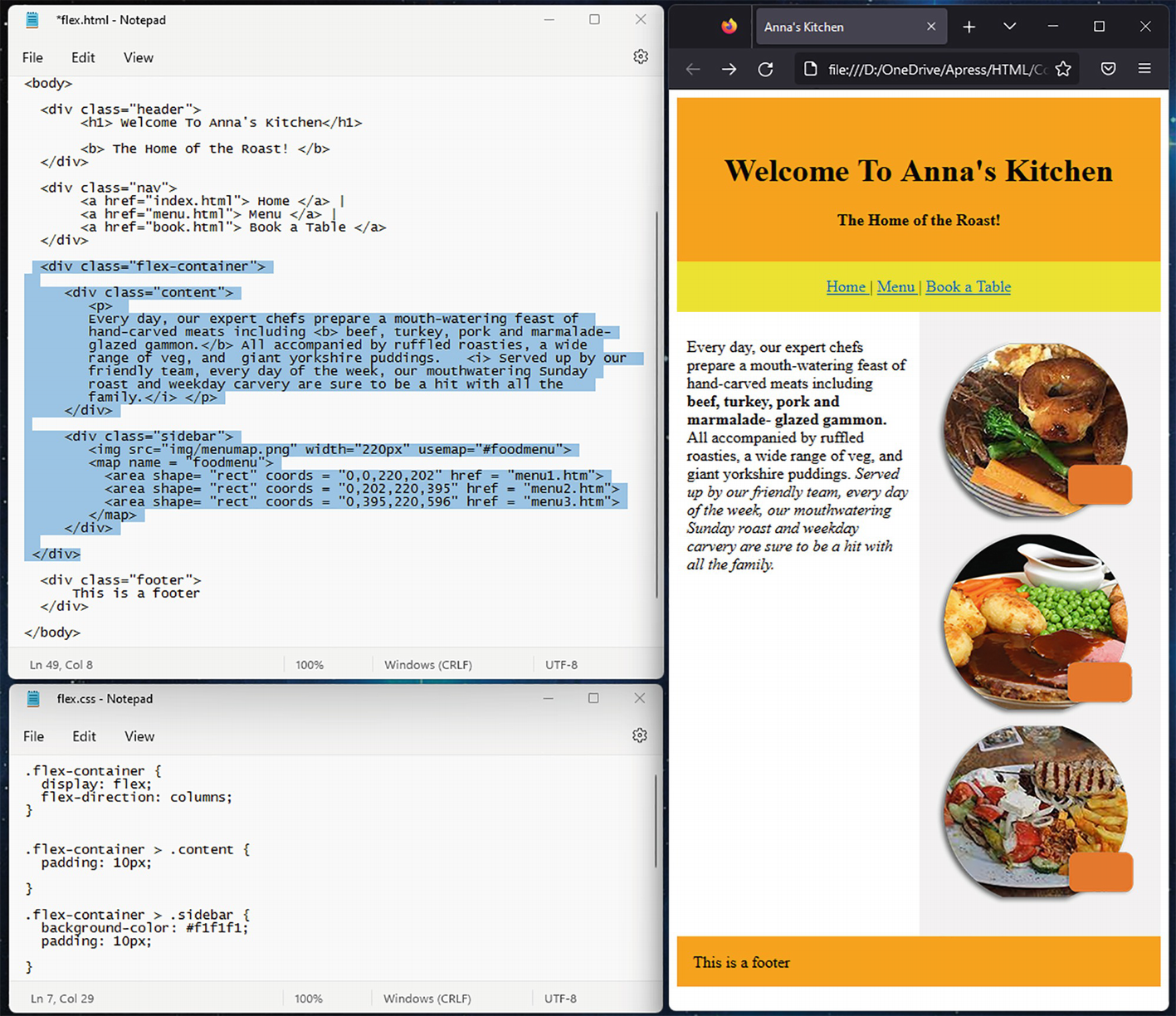Open View menu in flex.css Notepad
This screenshot has width=1176, height=1016.
click(x=139, y=736)
